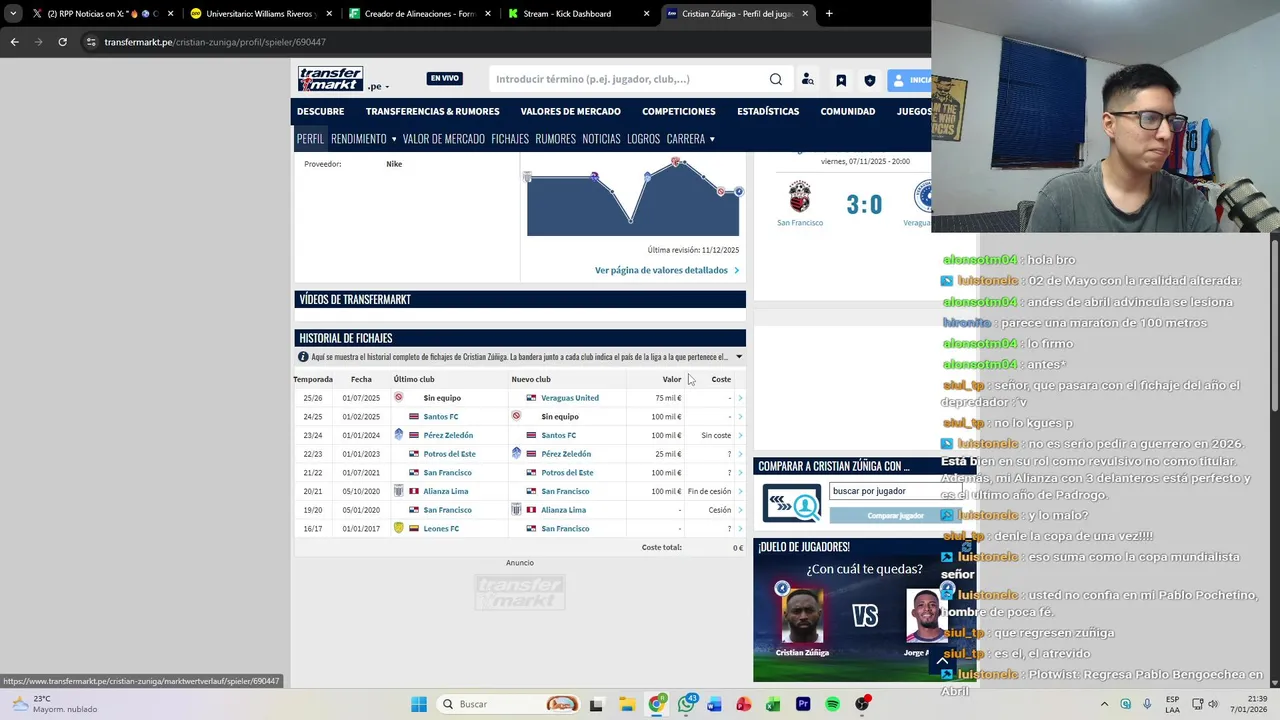This screenshot has height=720, width=1280.
Task: Click Alianza Lima in Nuevo club column
Action: (564, 510)
